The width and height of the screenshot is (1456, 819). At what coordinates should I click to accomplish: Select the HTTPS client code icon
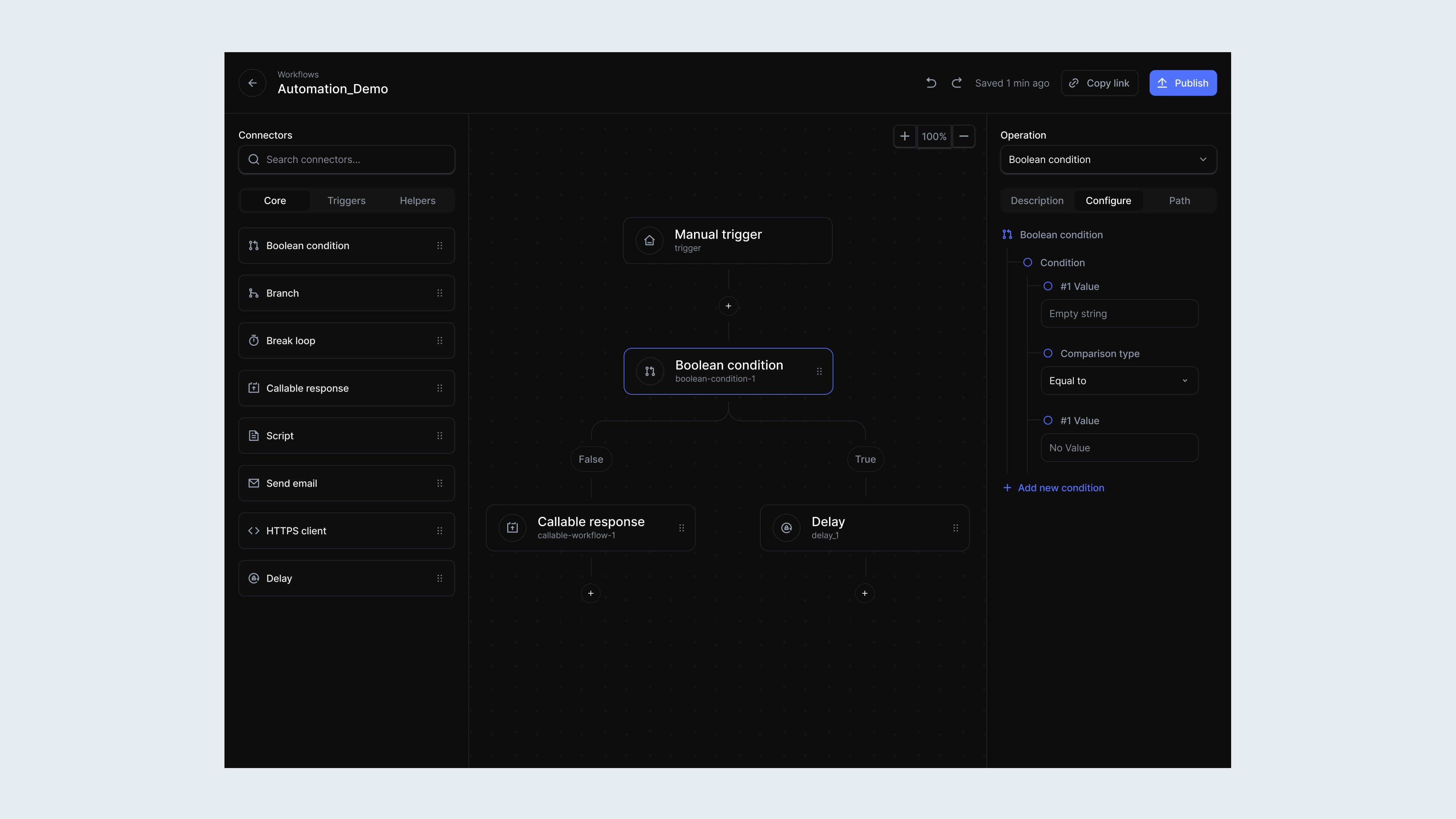254,531
